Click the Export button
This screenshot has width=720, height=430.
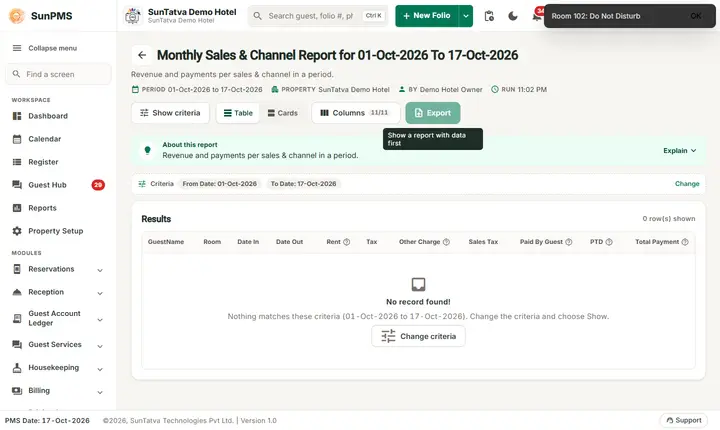433,113
